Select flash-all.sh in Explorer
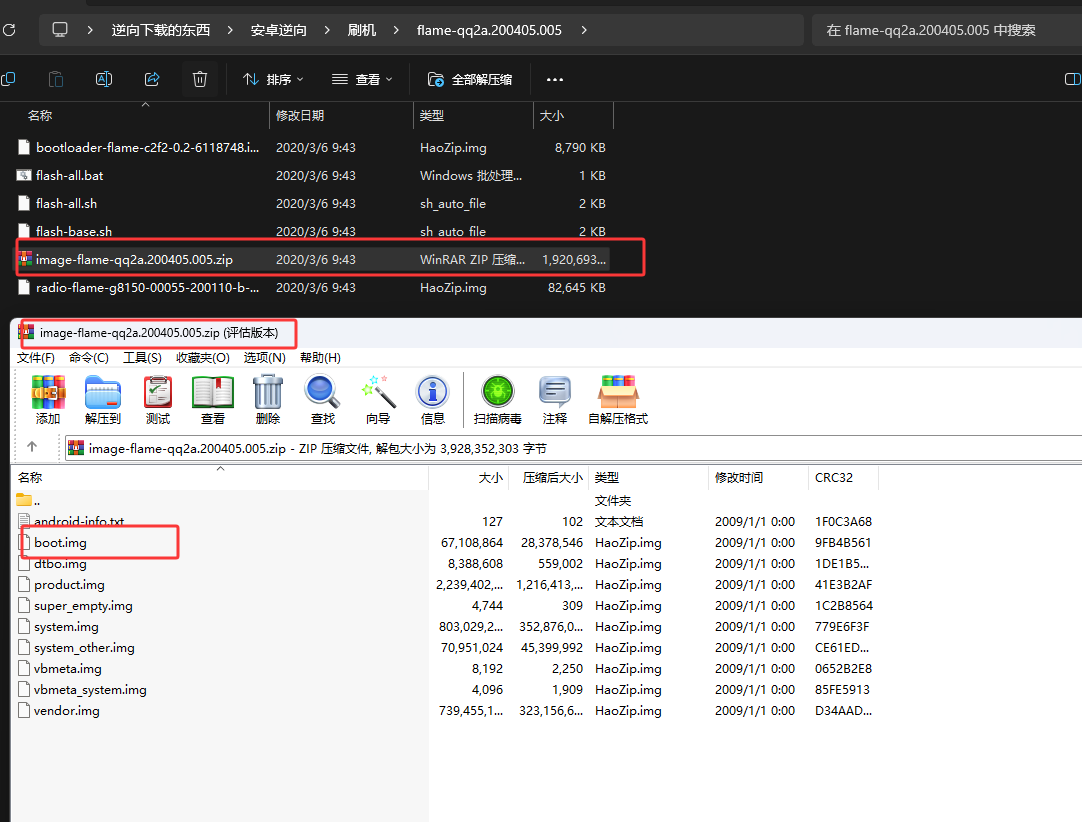This screenshot has width=1082, height=822. click(x=313, y=204)
